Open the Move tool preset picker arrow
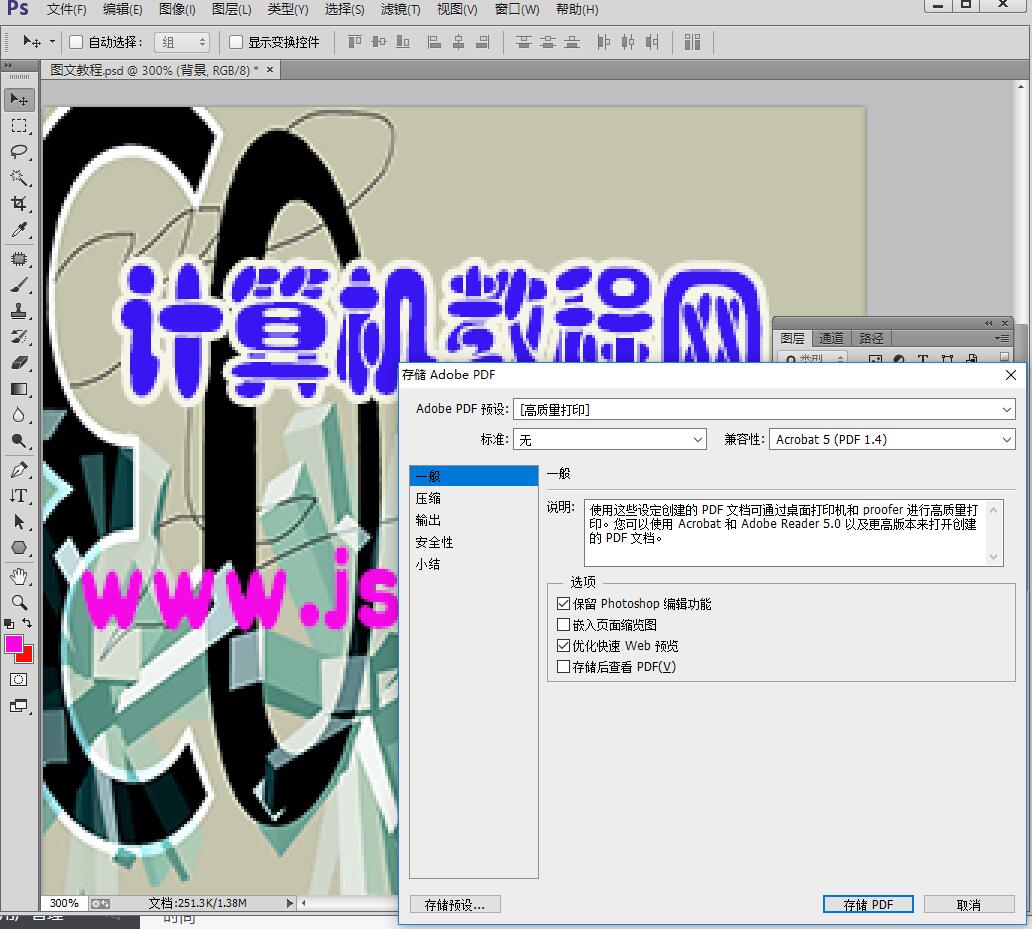 pyautogui.click(x=53, y=42)
